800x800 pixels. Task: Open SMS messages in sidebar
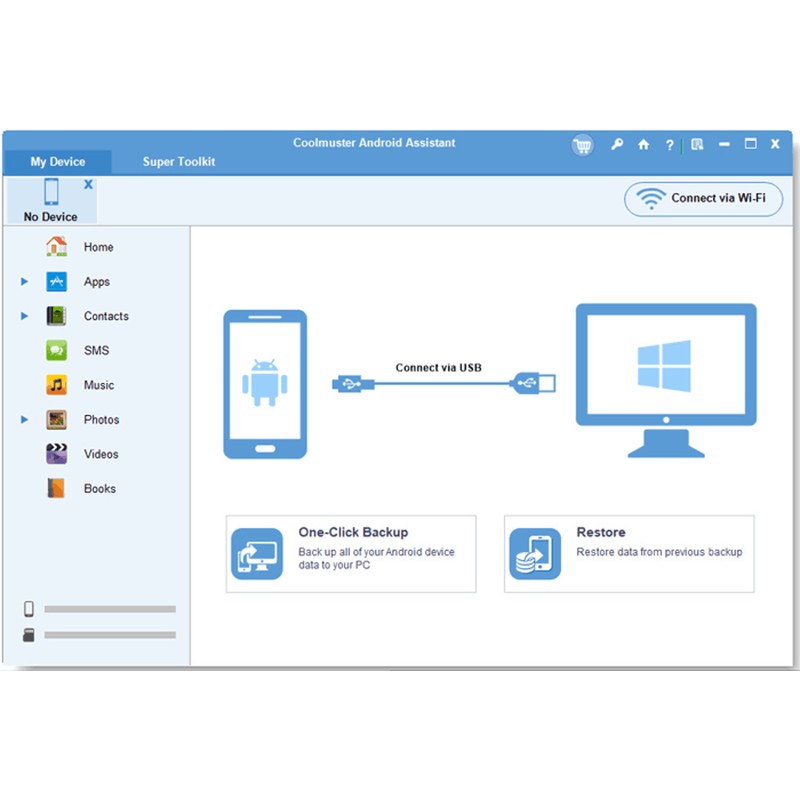[96, 351]
